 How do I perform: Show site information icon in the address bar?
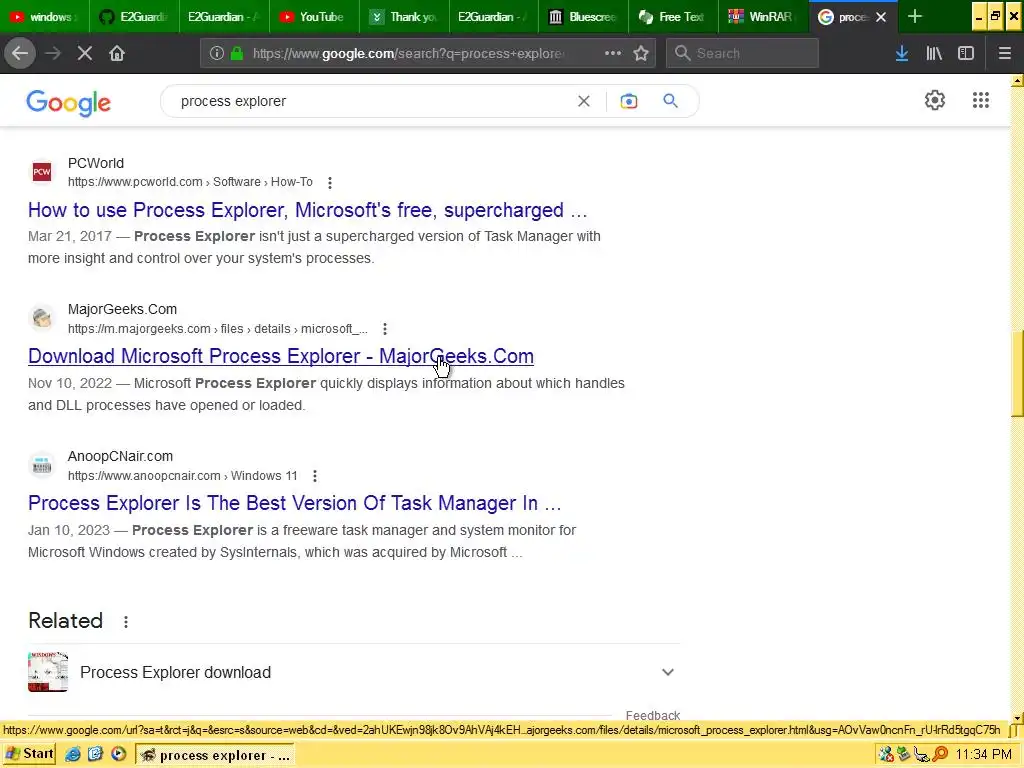pyautogui.click(x=217, y=54)
